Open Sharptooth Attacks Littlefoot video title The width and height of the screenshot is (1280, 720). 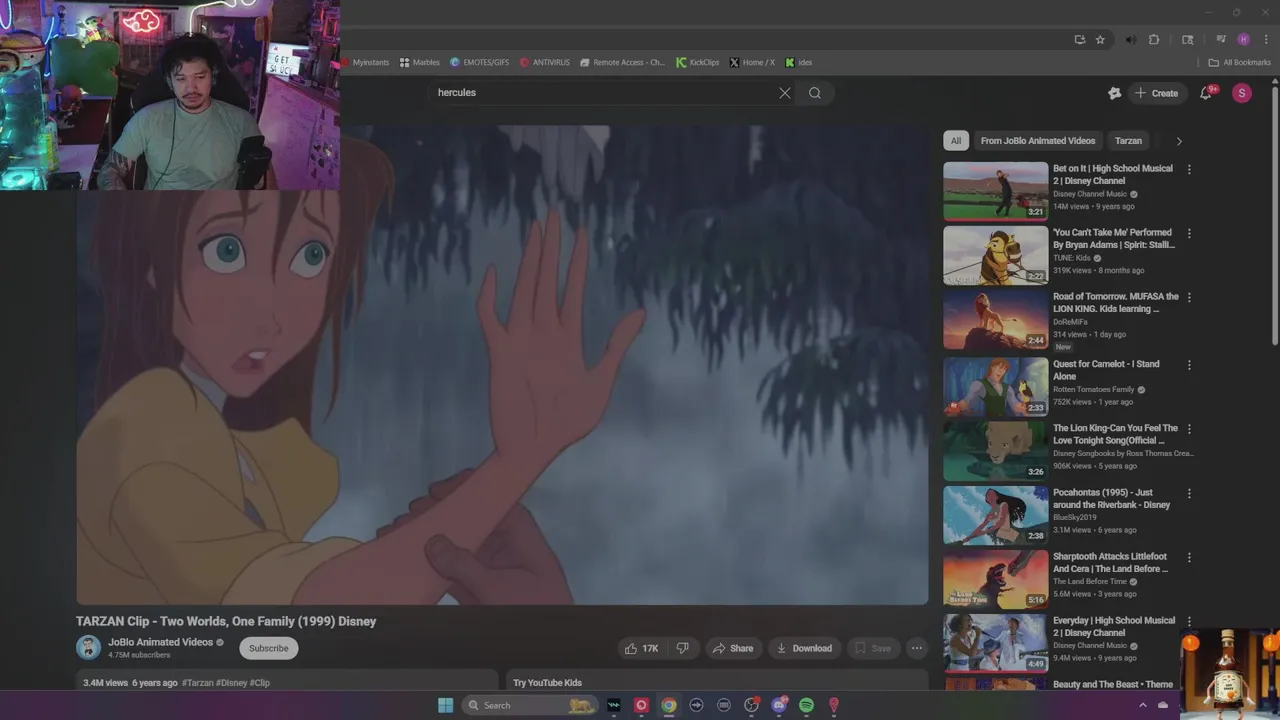click(x=1111, y=563)
